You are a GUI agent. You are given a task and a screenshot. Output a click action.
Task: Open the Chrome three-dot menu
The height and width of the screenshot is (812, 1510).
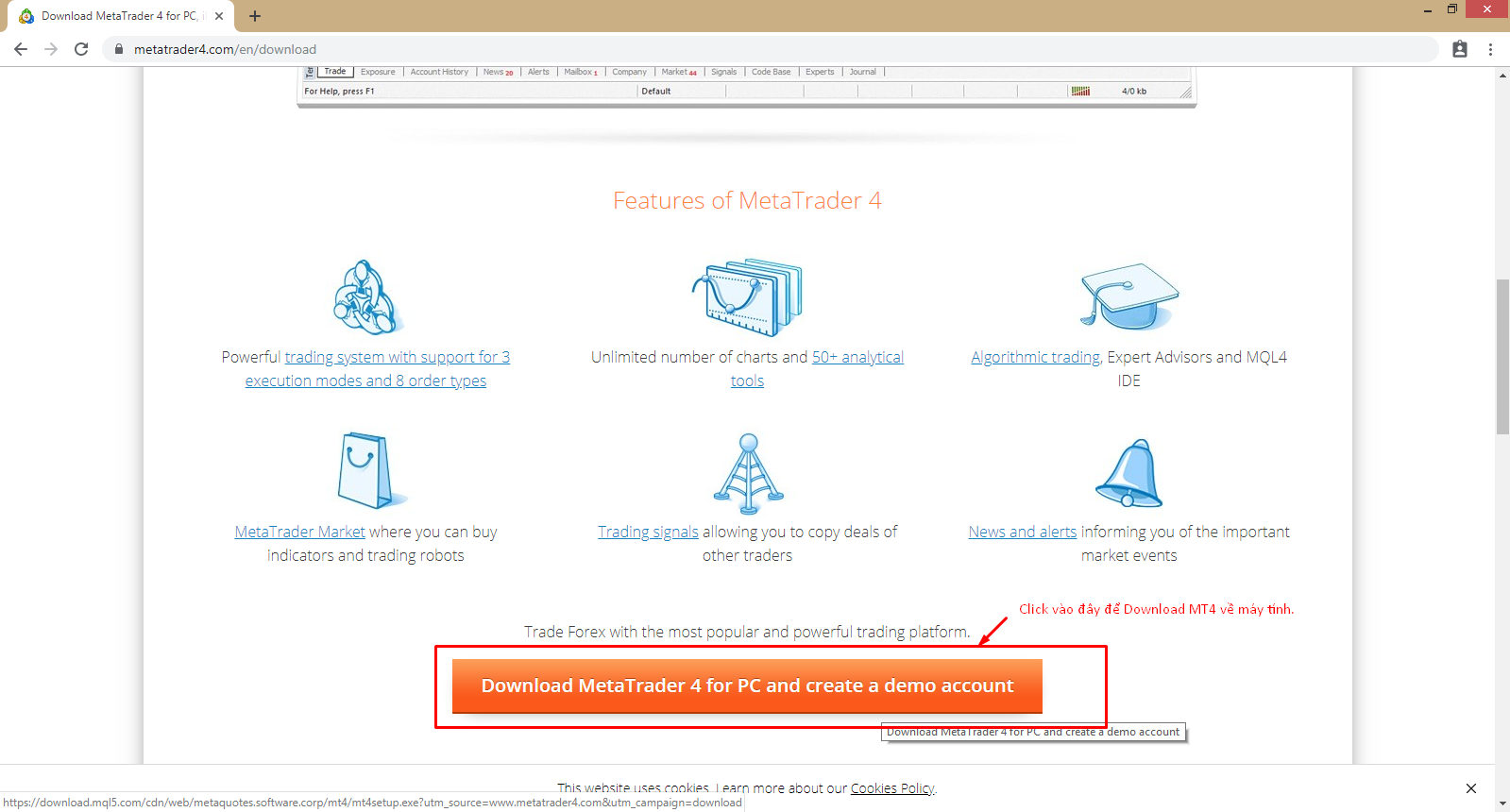(1490, 49)
